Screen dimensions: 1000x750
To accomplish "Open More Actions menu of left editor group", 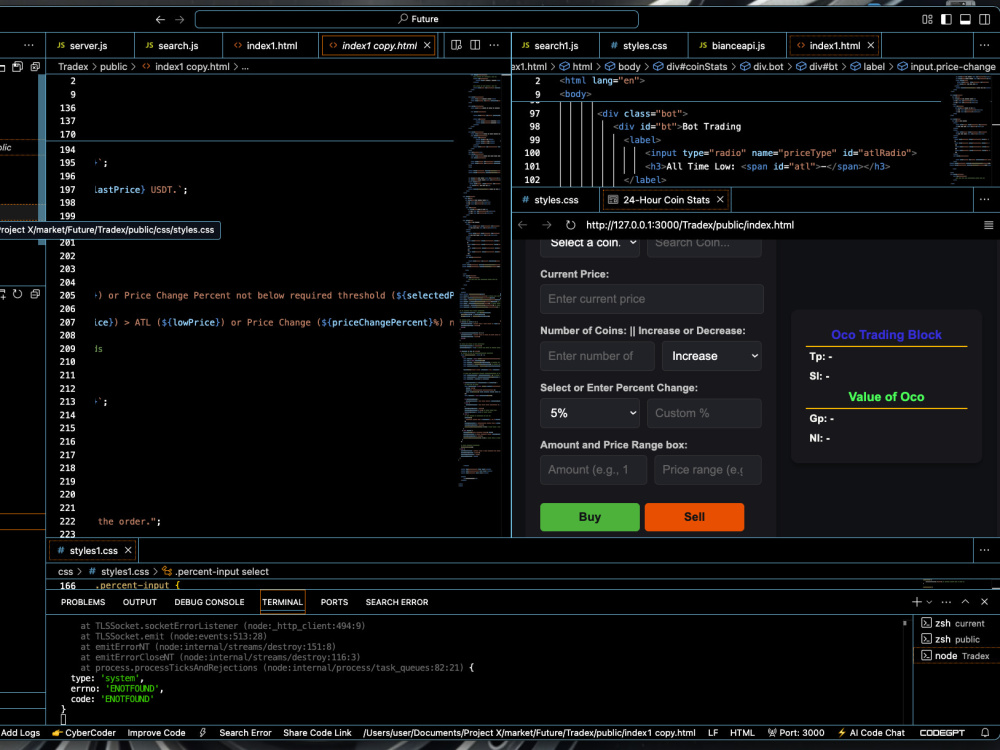I will (494, 45).
